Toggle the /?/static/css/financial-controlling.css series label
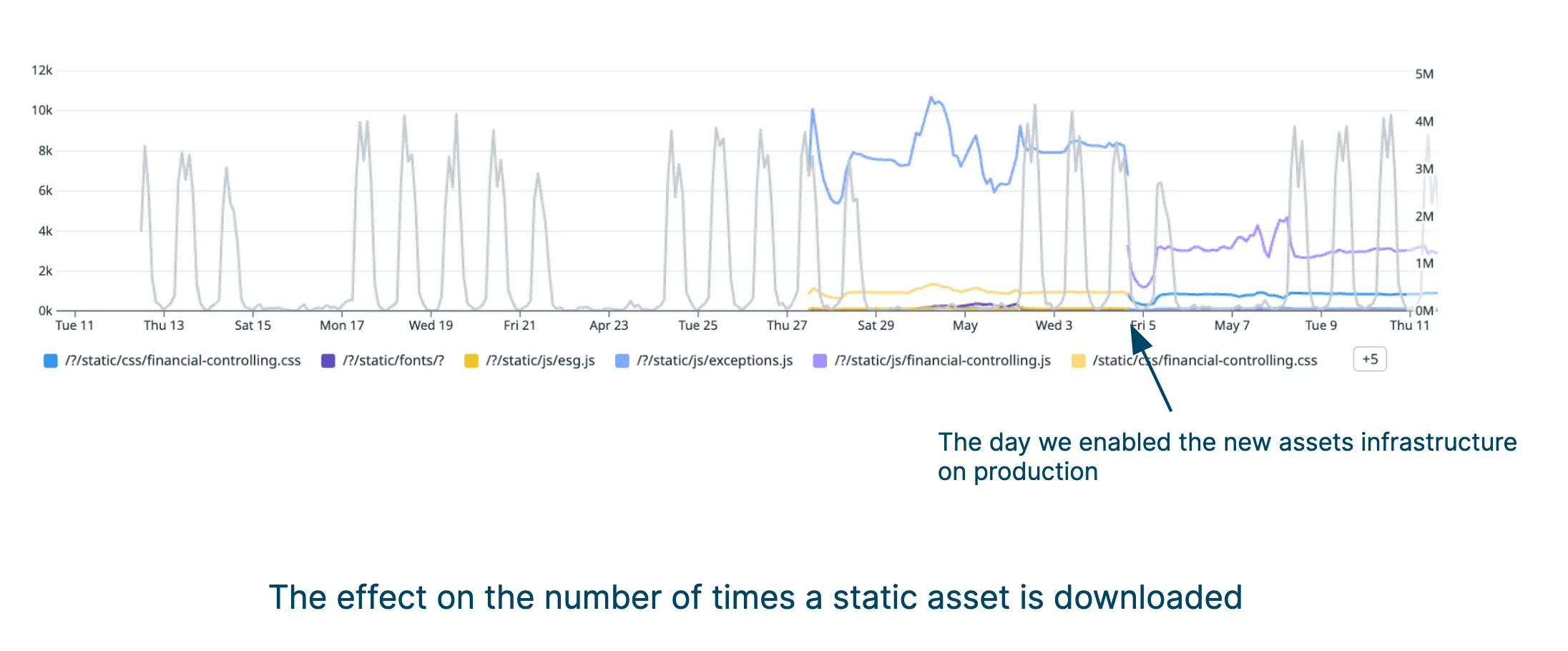This screenshot has width=1568, height=651. [182, 361]
